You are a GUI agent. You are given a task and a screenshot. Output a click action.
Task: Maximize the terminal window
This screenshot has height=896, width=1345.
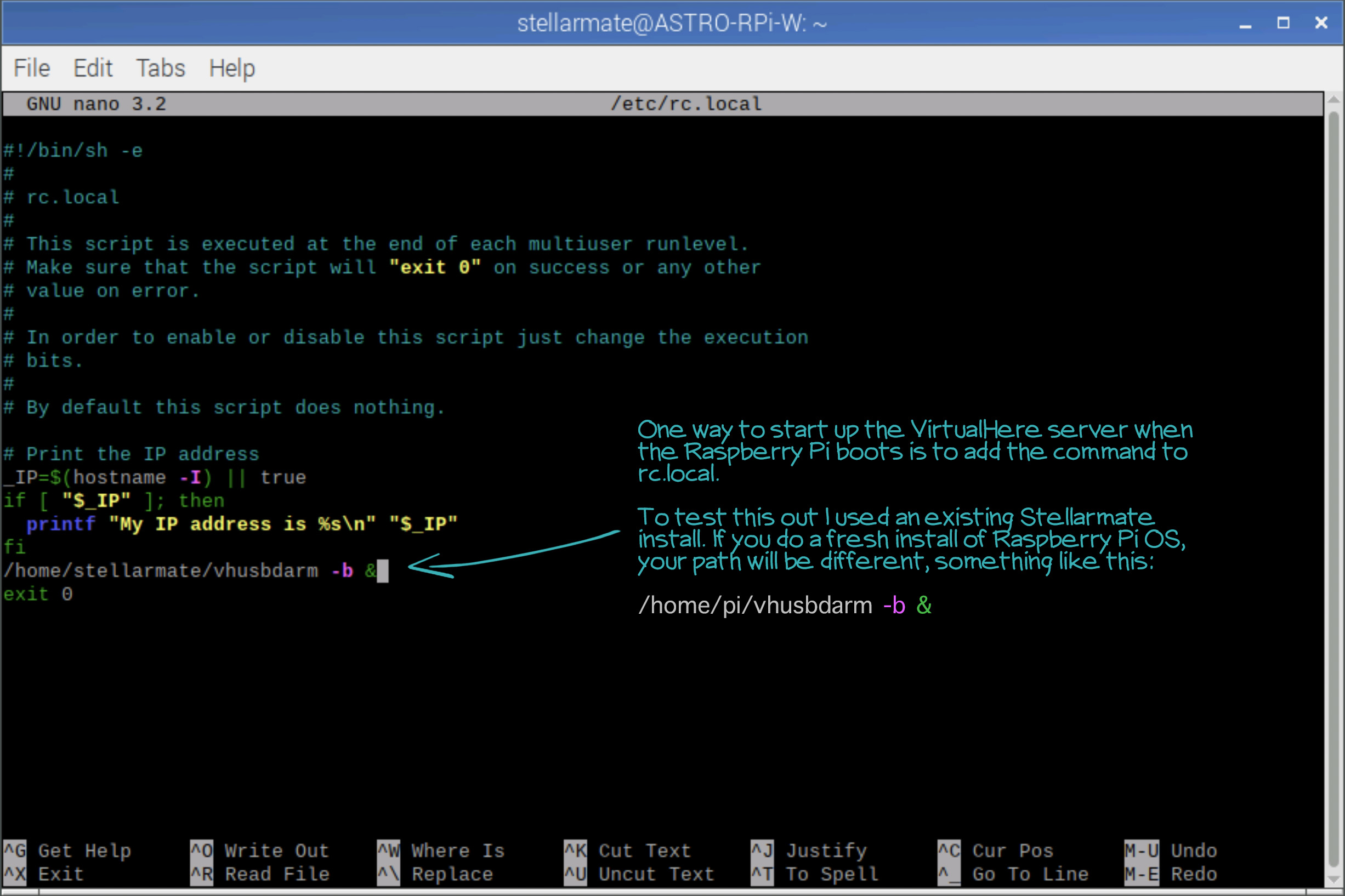[1283, 23]
